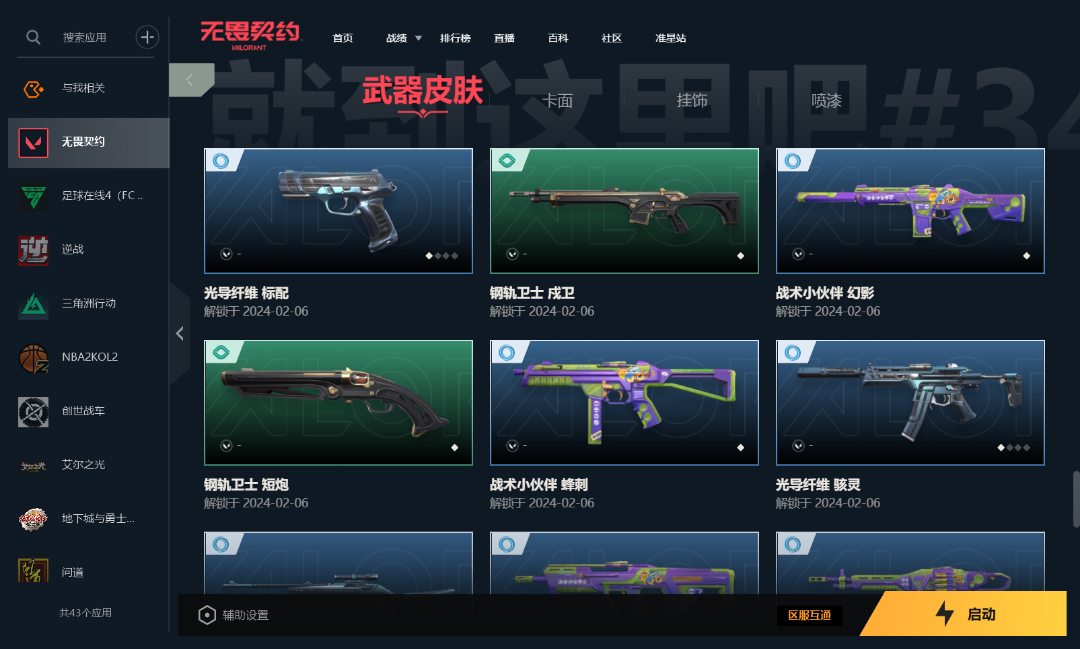1080x649 pixels.
Task: Go back using the grey arrow tab
Action: click(x=190, y=80)
